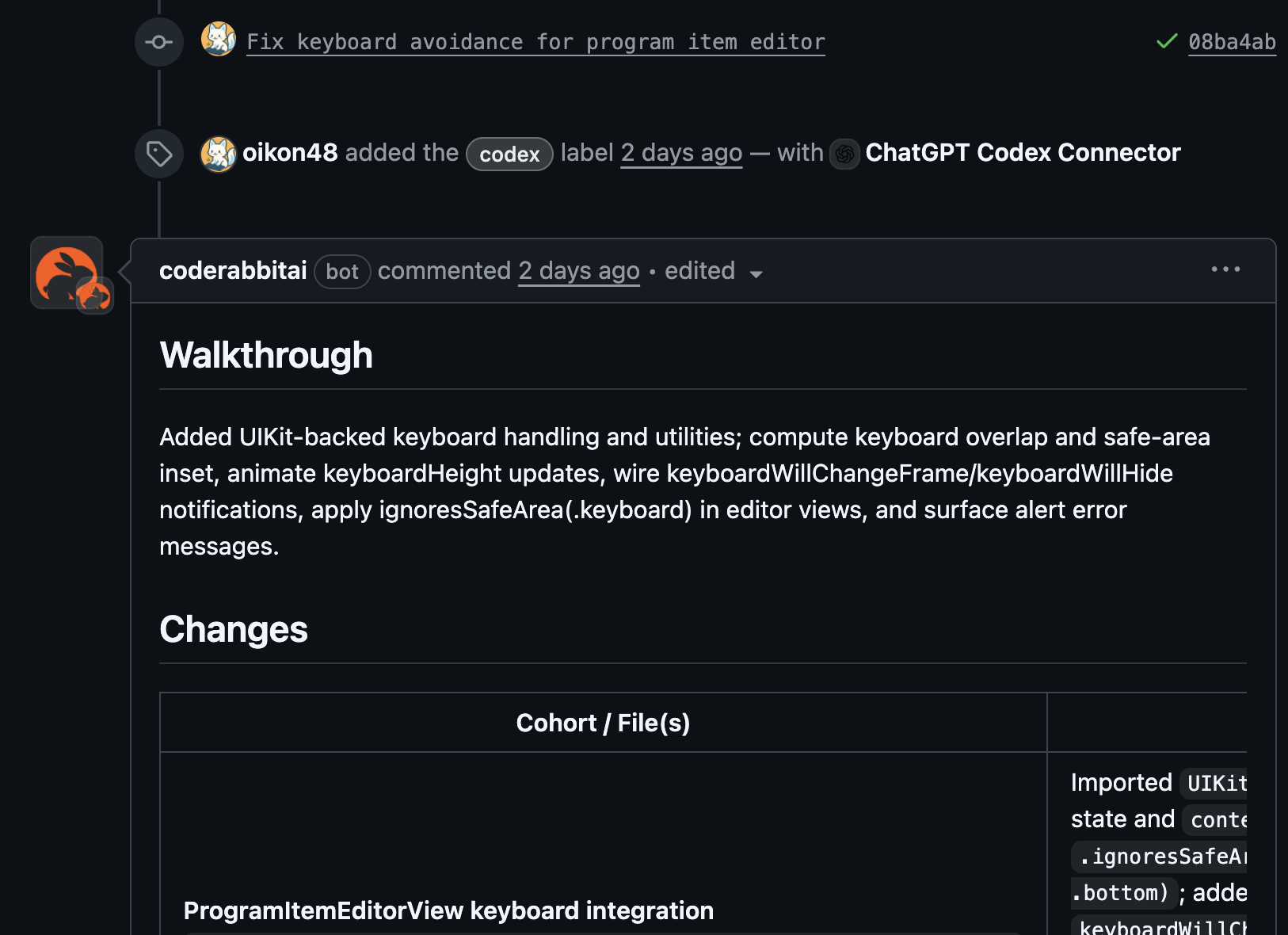This screenshot has height=935, width=1288.
Task: Collapse the Walkthrough section heading
Action: click(x=266, y=355)
